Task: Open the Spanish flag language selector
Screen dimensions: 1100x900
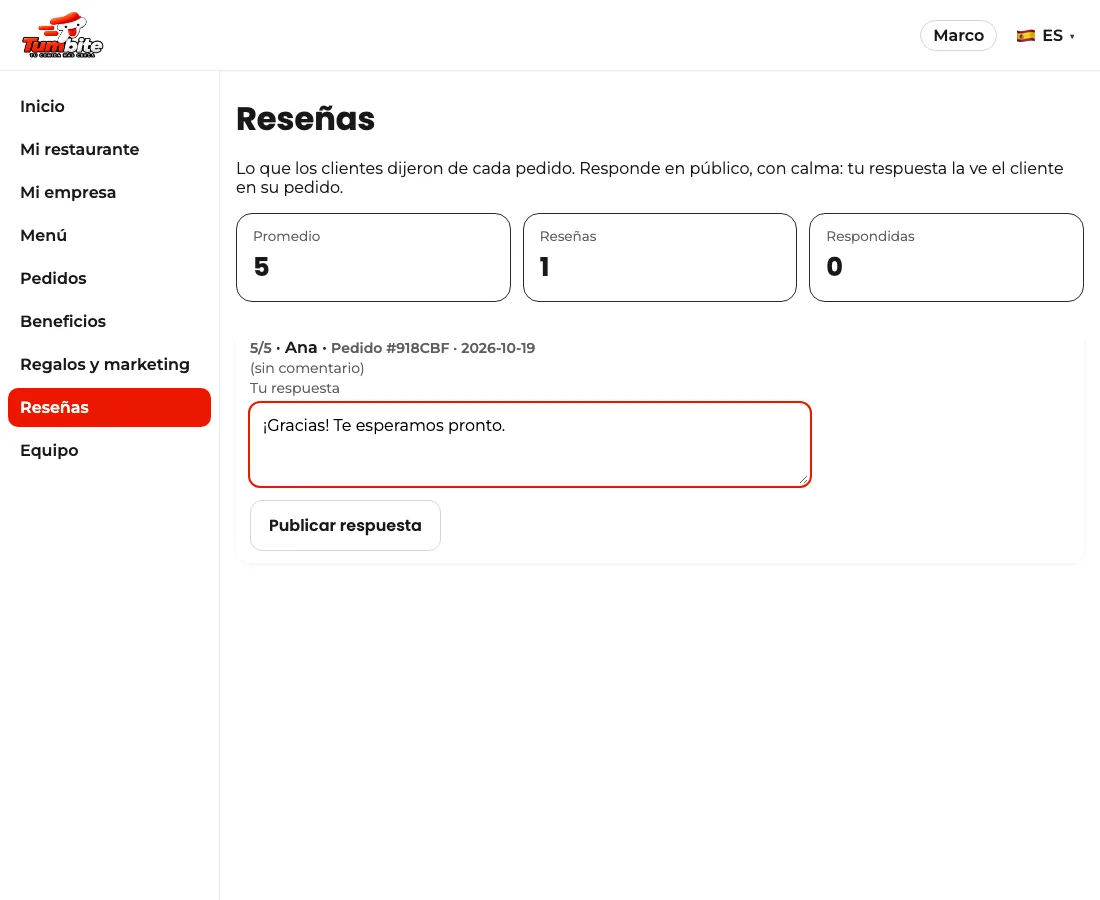Action: [1045, 36]
